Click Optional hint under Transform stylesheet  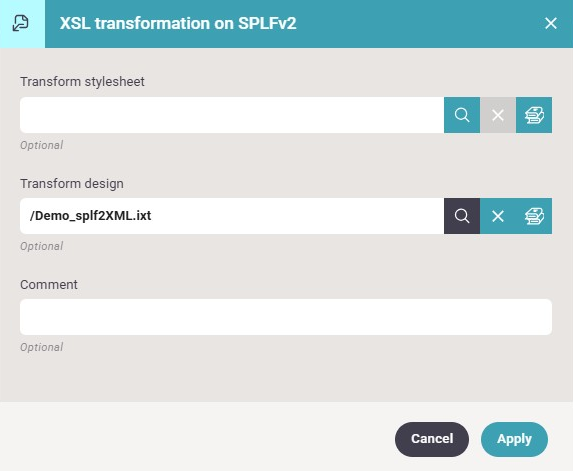(x=42, y=145)
